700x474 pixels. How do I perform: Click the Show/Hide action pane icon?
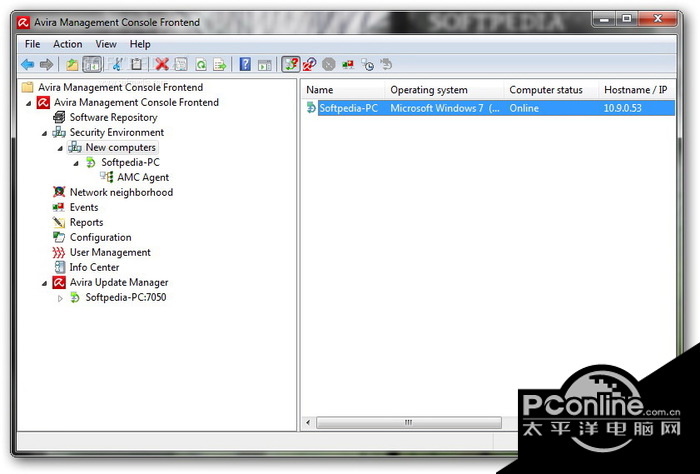point(264,65)
